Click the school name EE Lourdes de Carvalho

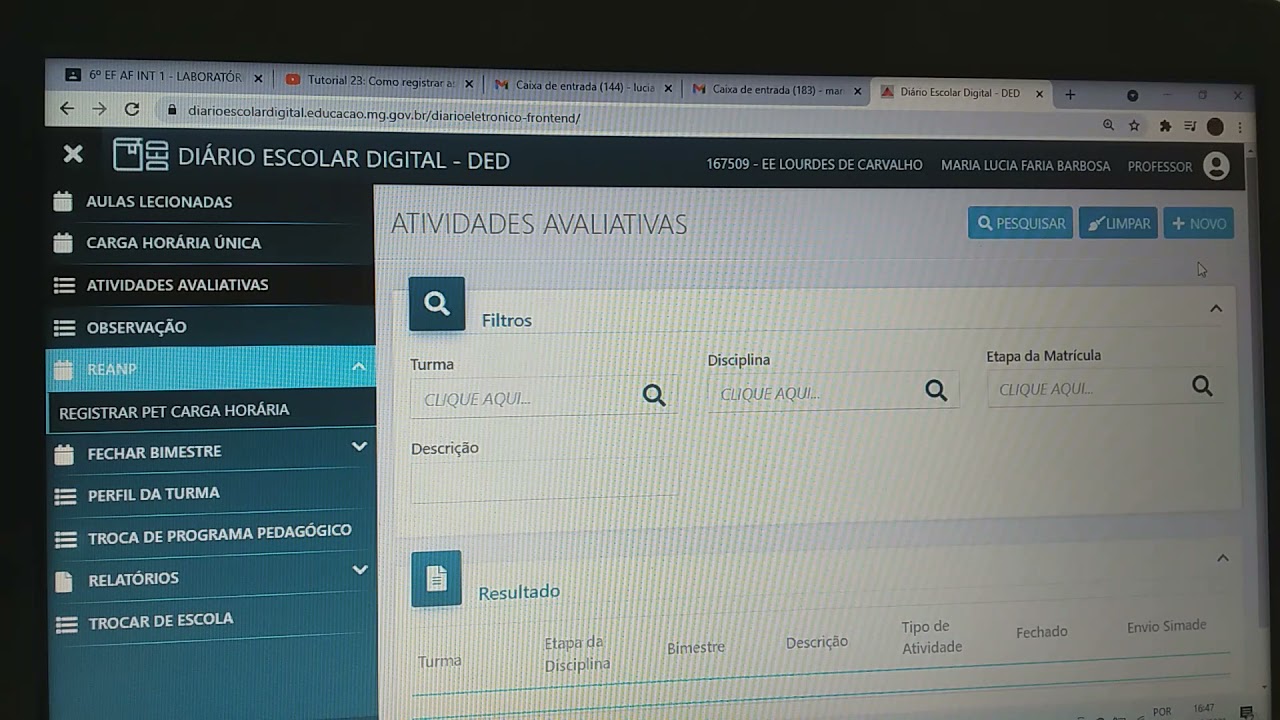click(814, 165)
